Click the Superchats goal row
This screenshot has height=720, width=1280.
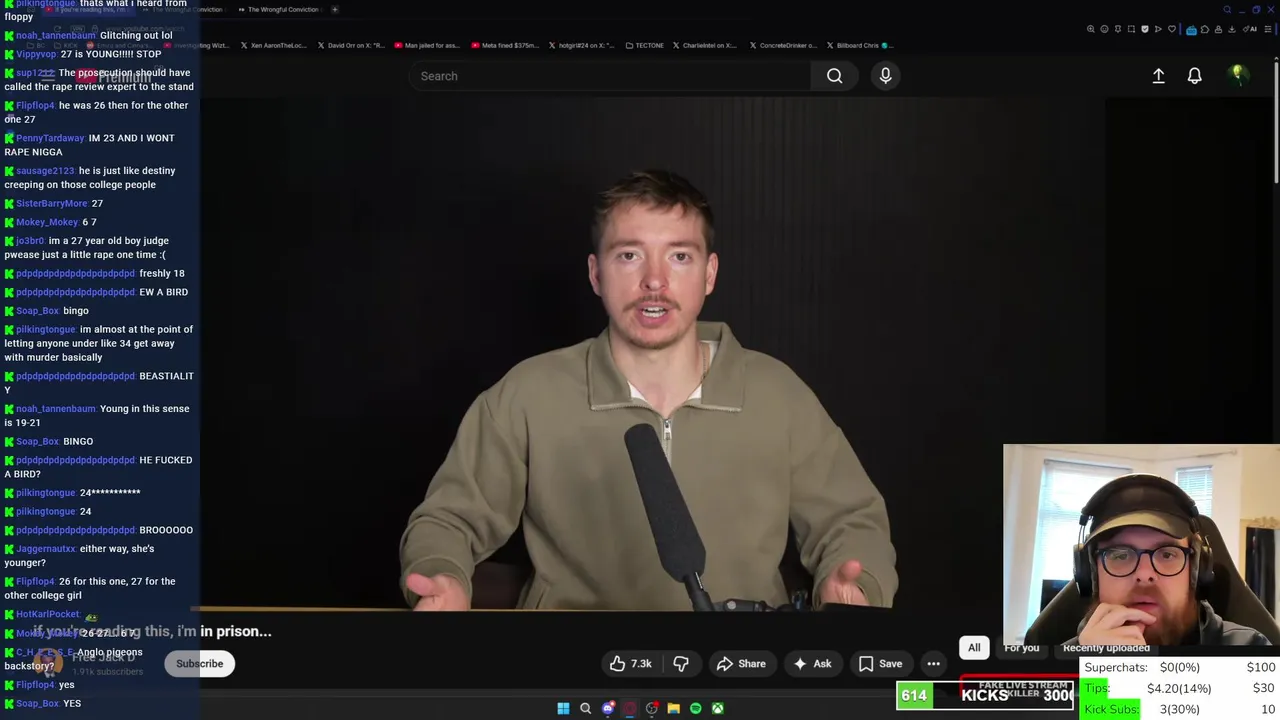tap(1180, 667)
